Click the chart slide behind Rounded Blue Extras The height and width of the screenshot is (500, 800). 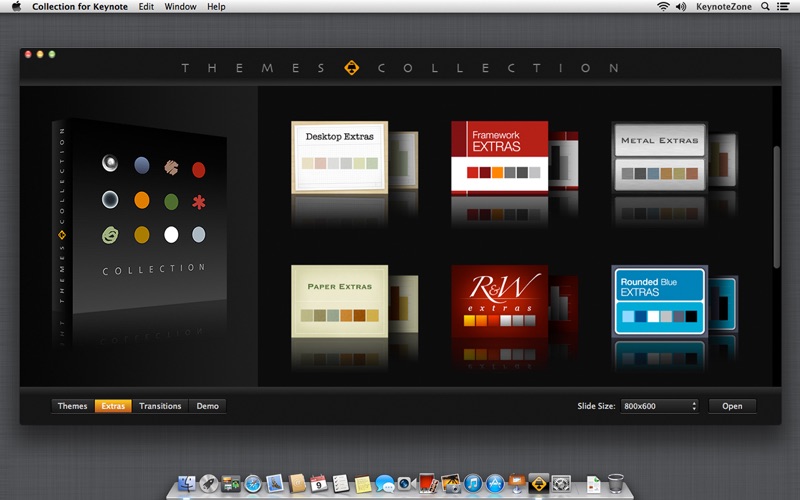click(x=723, y=304)
